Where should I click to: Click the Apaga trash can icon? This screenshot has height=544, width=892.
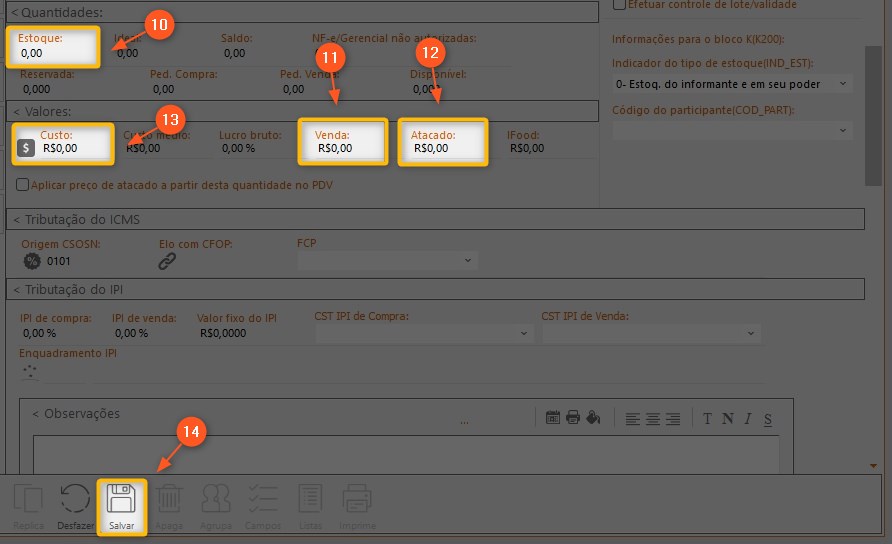pos(169,500)
